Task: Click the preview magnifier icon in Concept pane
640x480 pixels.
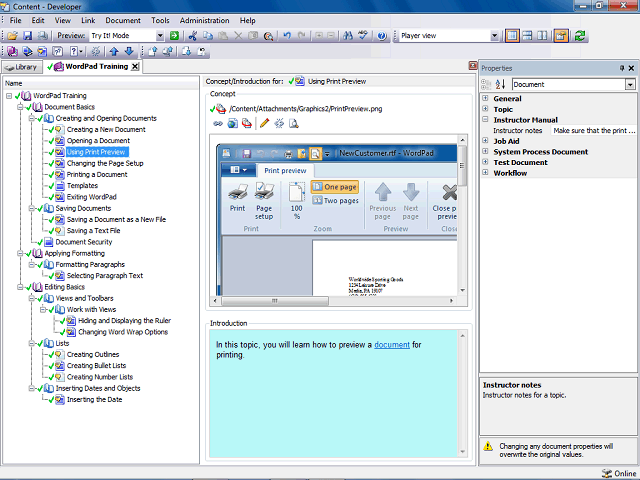Action: [x=293, y=123]
